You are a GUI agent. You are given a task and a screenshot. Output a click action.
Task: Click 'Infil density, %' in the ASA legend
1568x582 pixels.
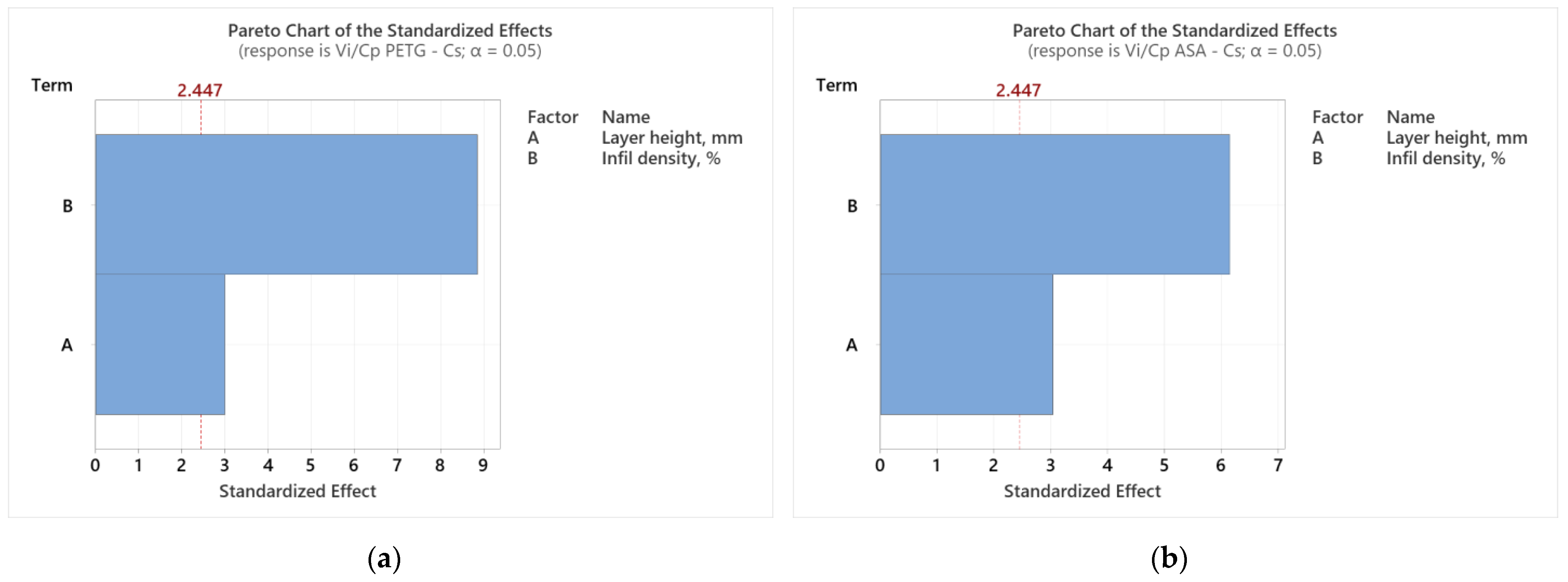click(1446, 158)
